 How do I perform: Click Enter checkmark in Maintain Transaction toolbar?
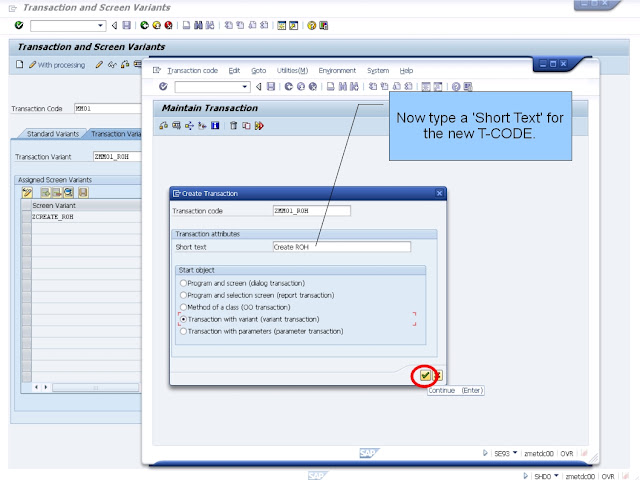[163, 86]
